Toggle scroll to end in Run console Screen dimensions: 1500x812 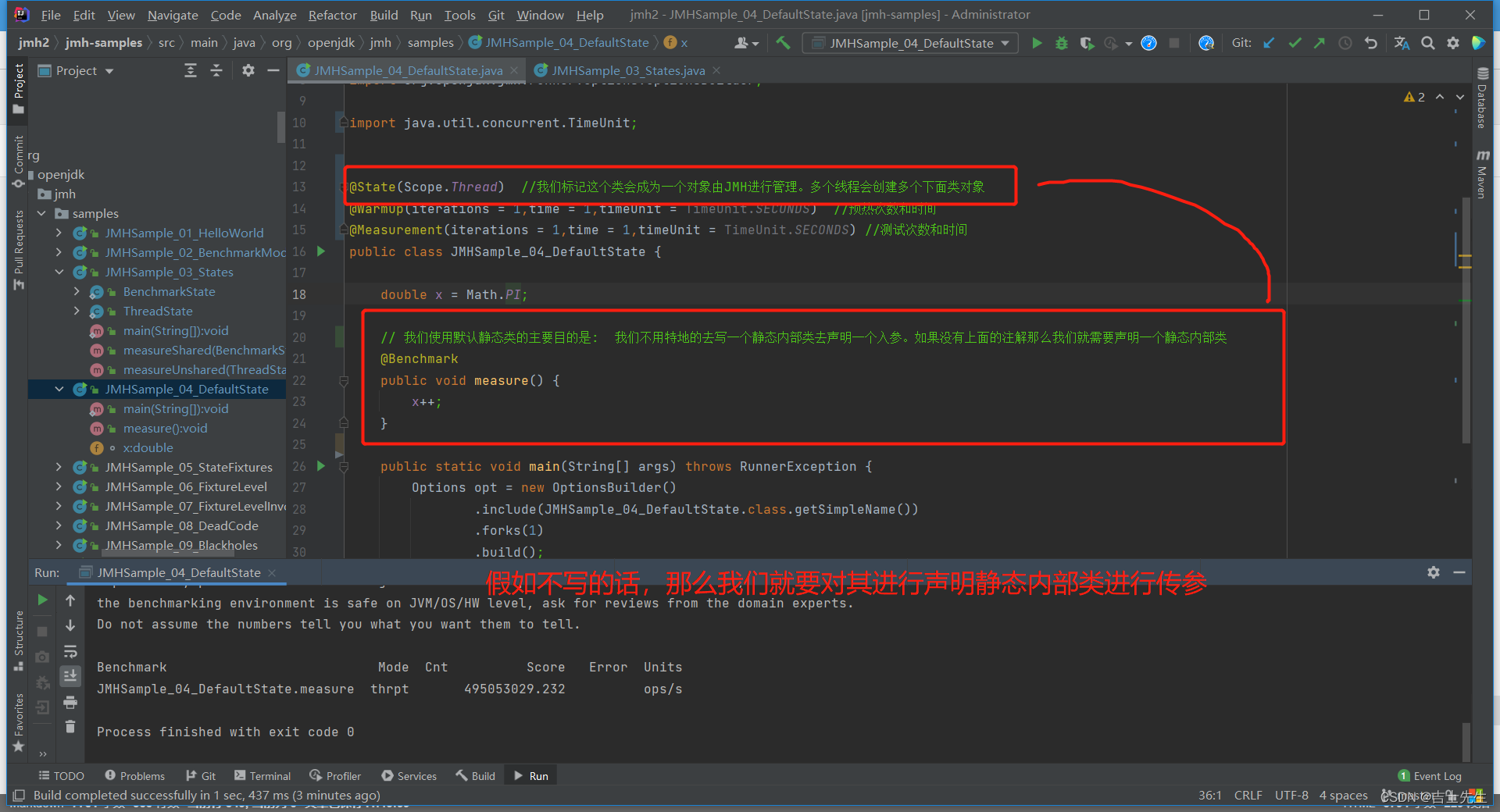(x=70, y=676)
